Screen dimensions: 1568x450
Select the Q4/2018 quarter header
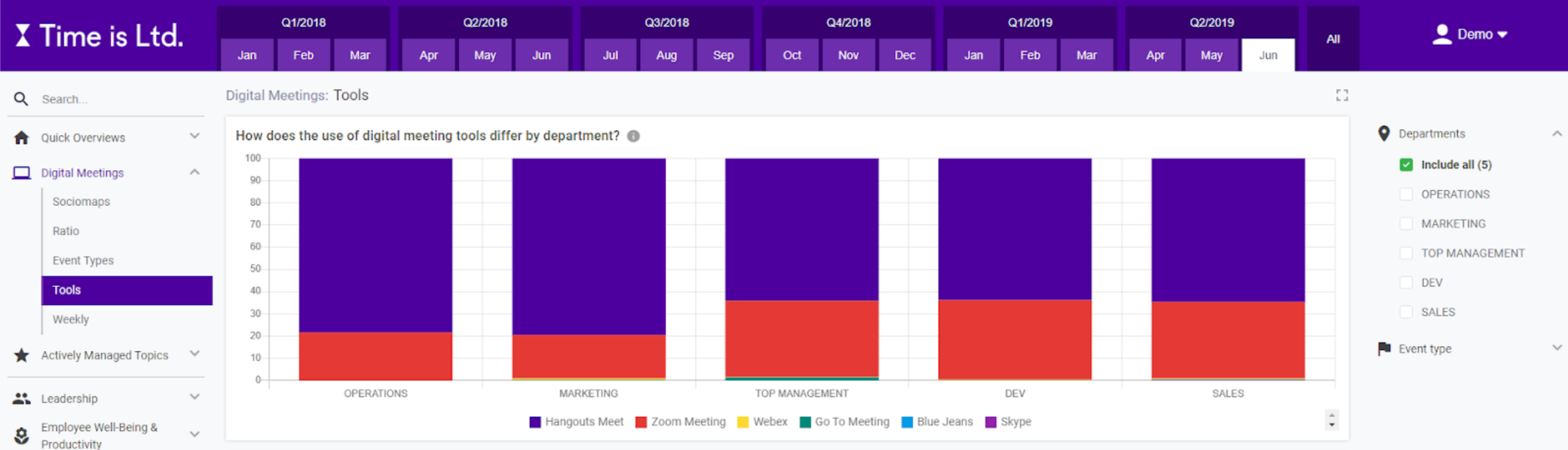coord(849,22)
